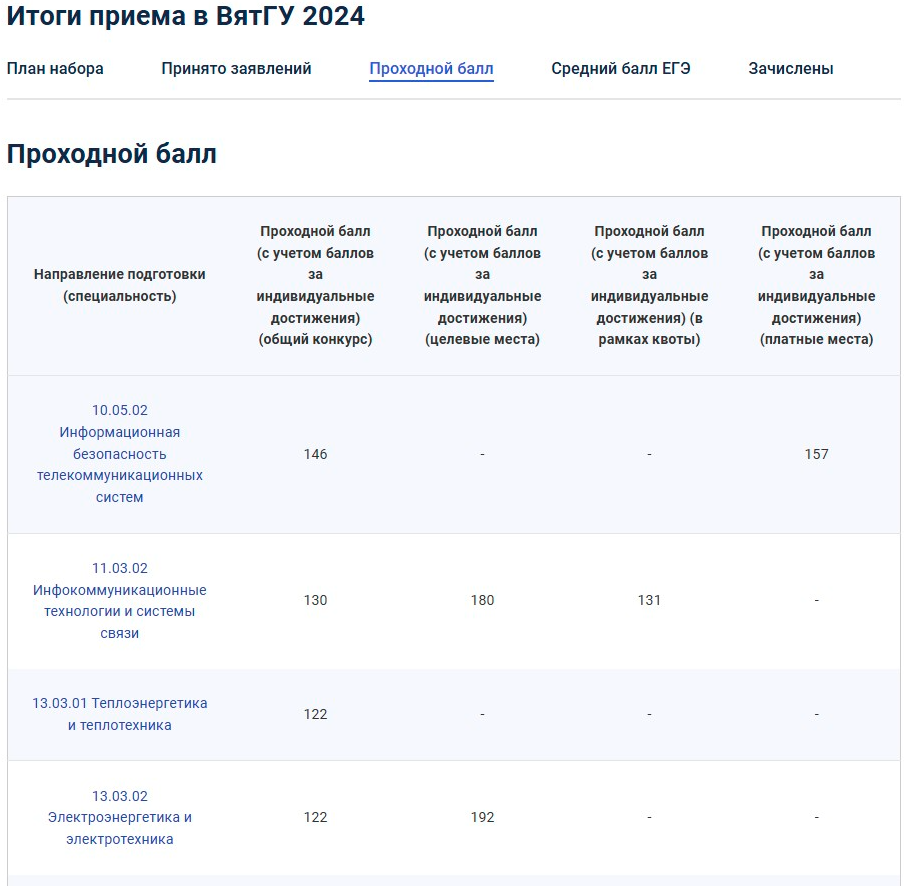Open the План набора tab

[55, 69]
